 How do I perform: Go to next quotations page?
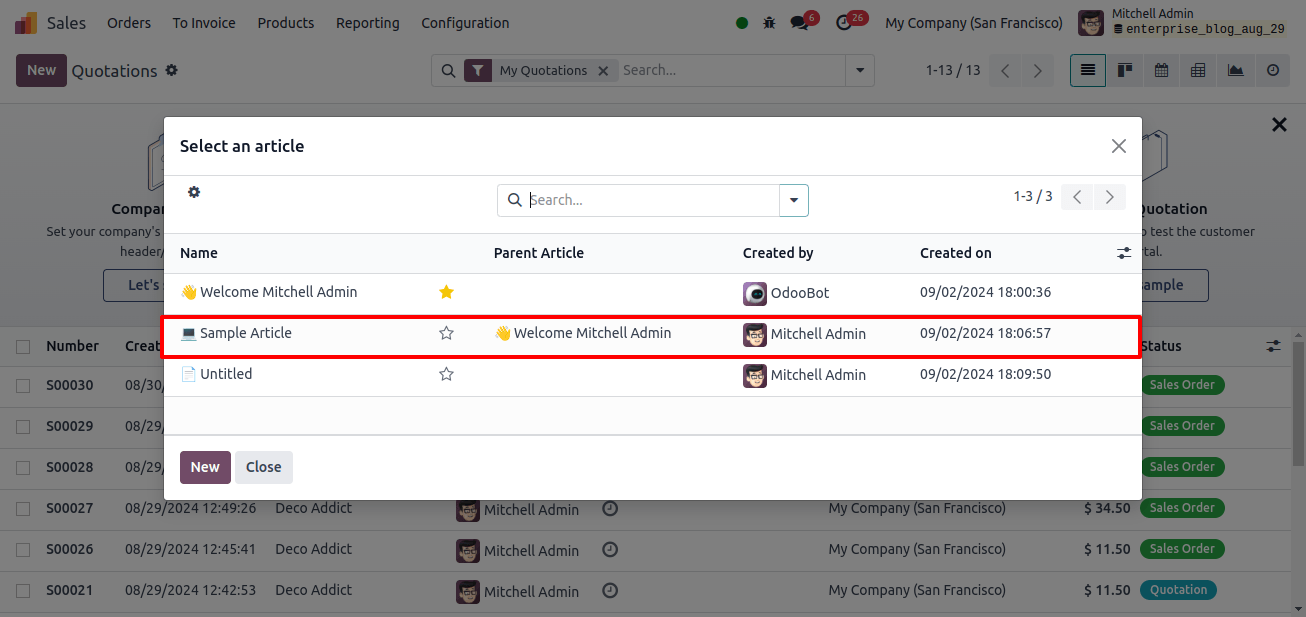[x=1038, y=70]
